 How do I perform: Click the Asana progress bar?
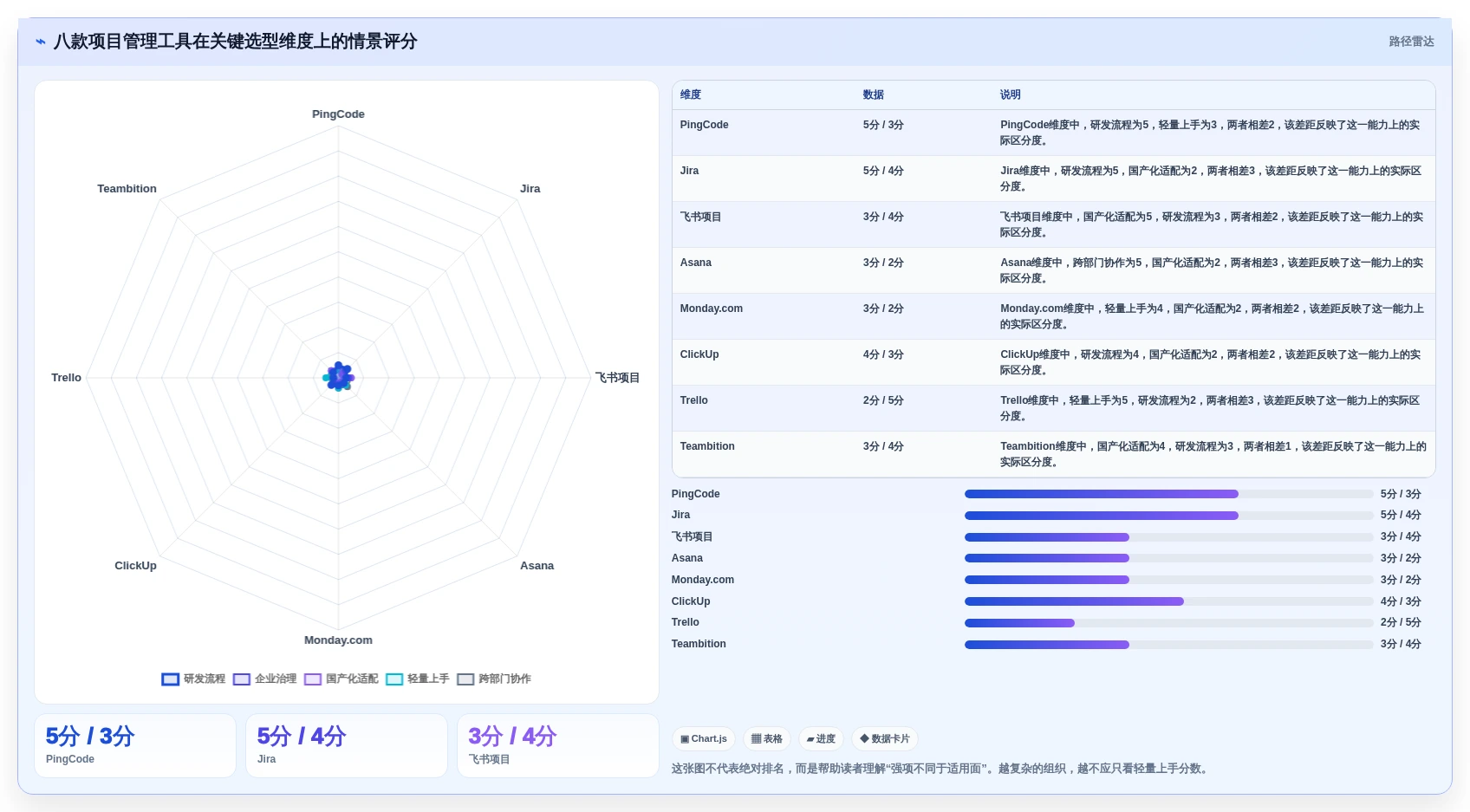coord(1168,558)
